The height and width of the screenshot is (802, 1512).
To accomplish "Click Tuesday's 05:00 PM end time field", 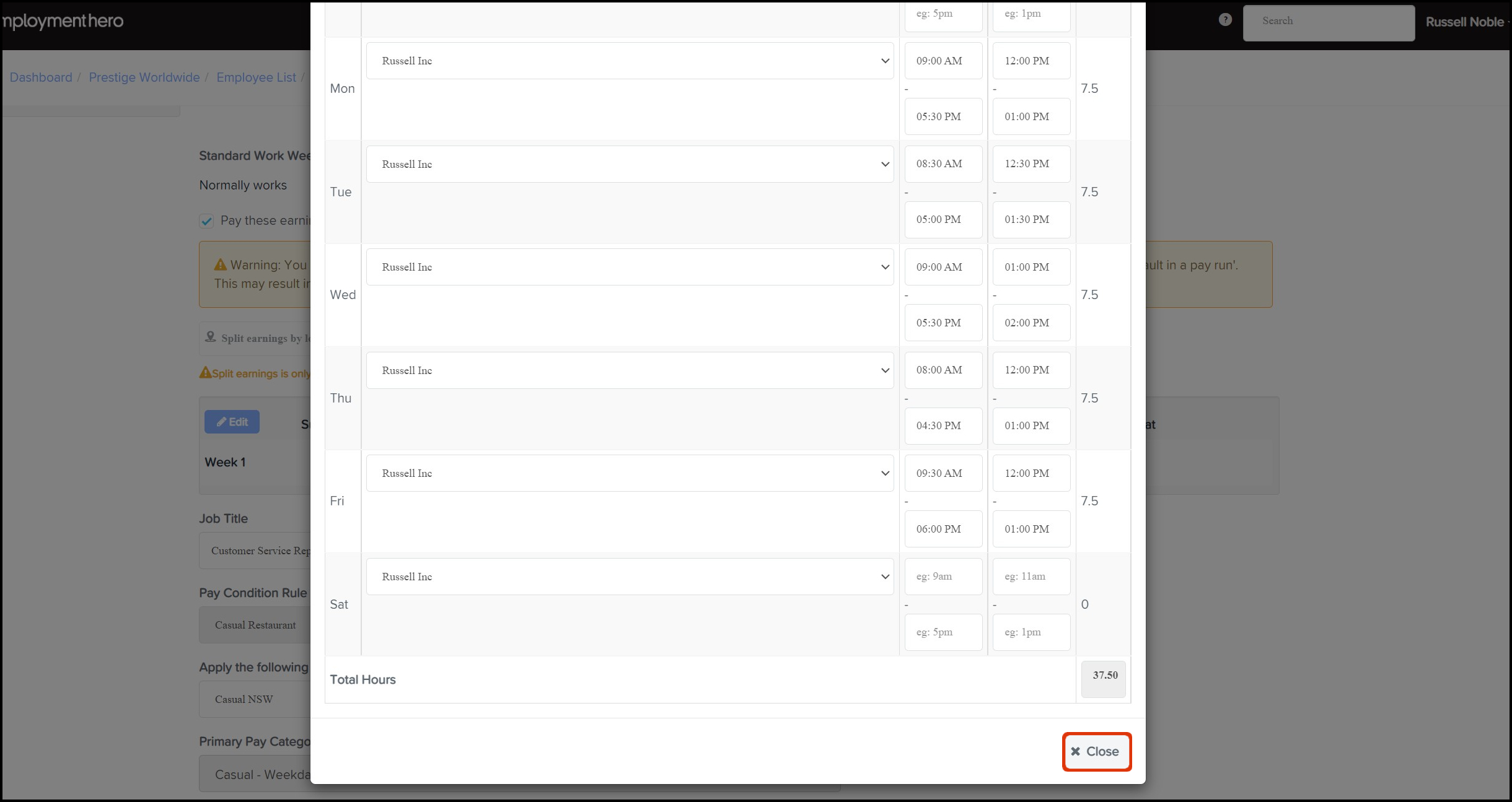I will pos(943,220).
